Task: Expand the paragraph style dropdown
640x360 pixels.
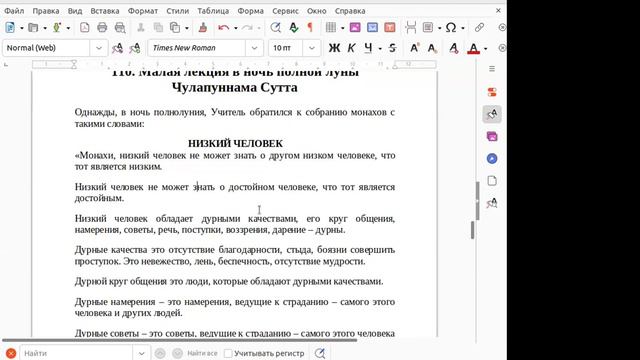Action: [99, 48]
